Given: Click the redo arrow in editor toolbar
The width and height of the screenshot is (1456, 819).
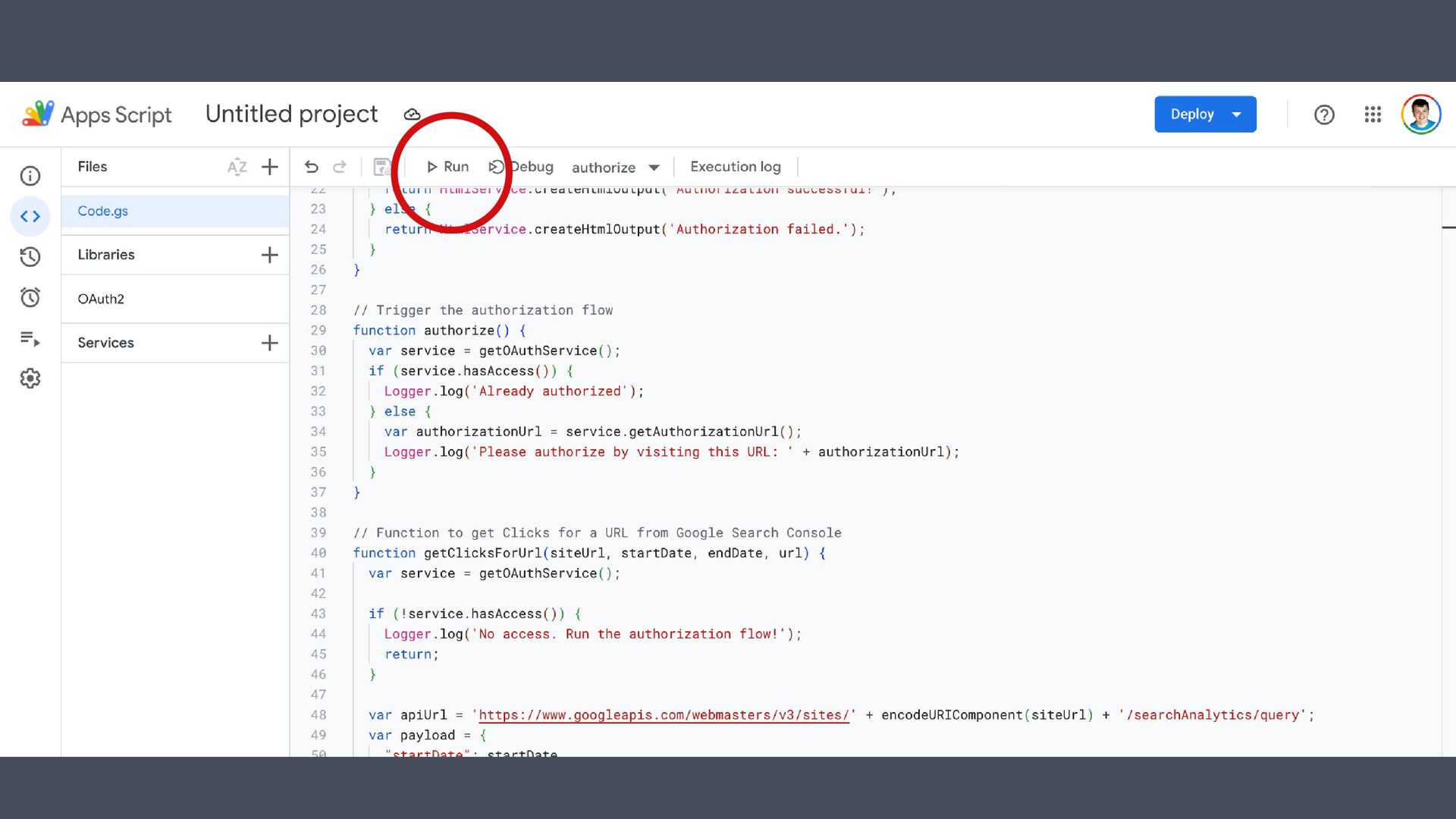Looking at the screenshot, I should (340, 167).
